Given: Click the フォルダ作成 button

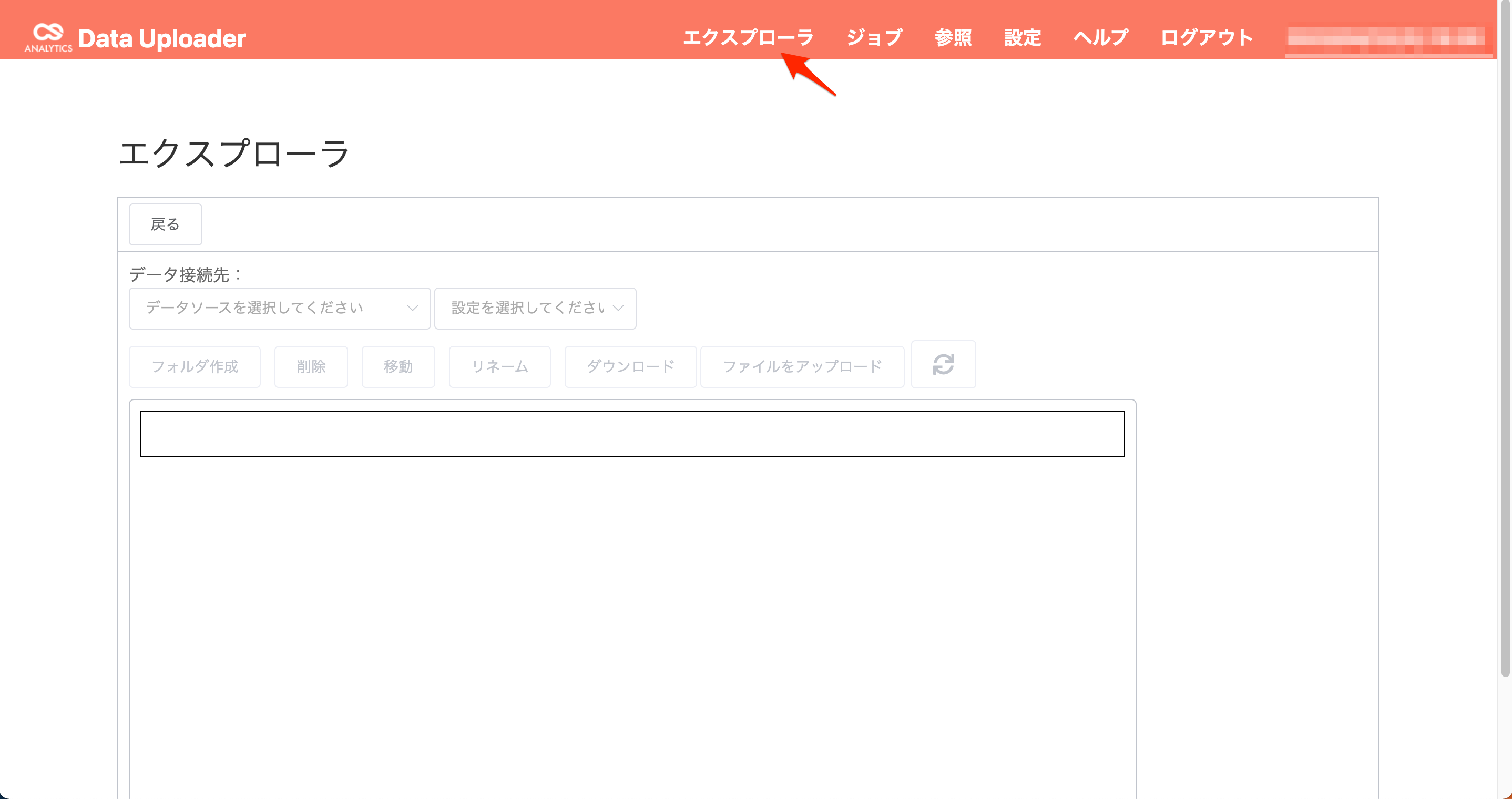Looking at the screenshot, I should point(195,367).
